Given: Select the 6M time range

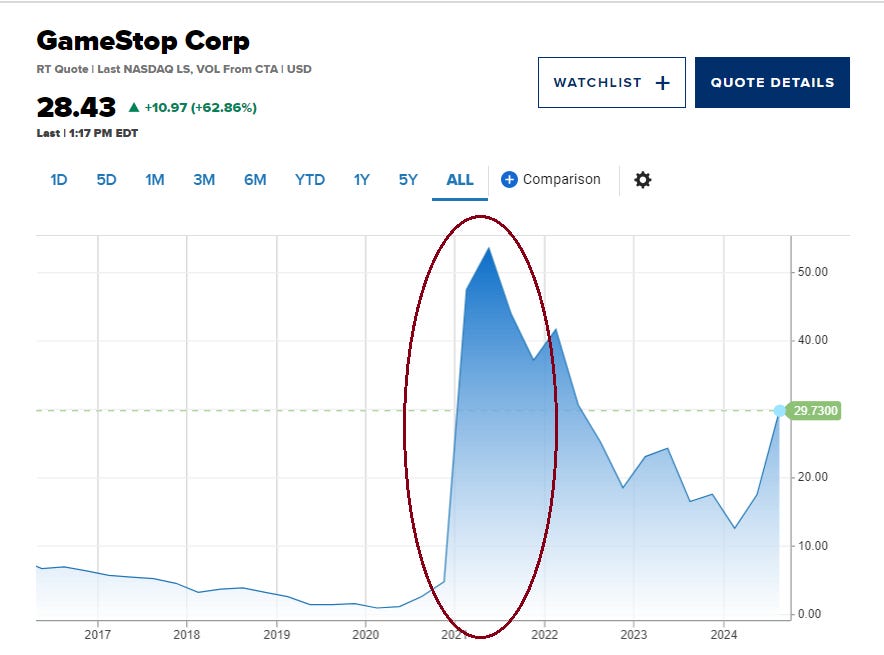Looking at the screenshot, I should [x=255, y=180].
